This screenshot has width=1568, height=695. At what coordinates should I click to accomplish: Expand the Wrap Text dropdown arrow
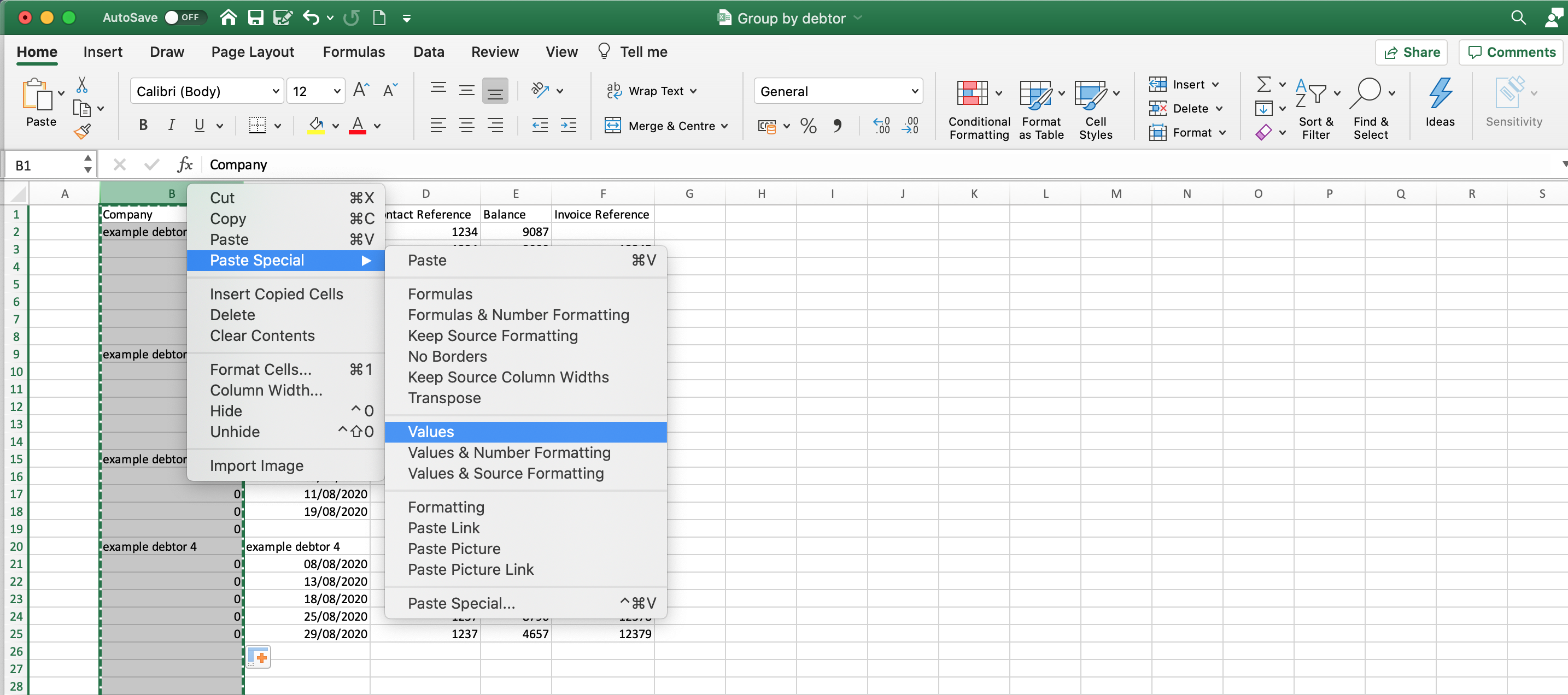click(x=693, y=91)
